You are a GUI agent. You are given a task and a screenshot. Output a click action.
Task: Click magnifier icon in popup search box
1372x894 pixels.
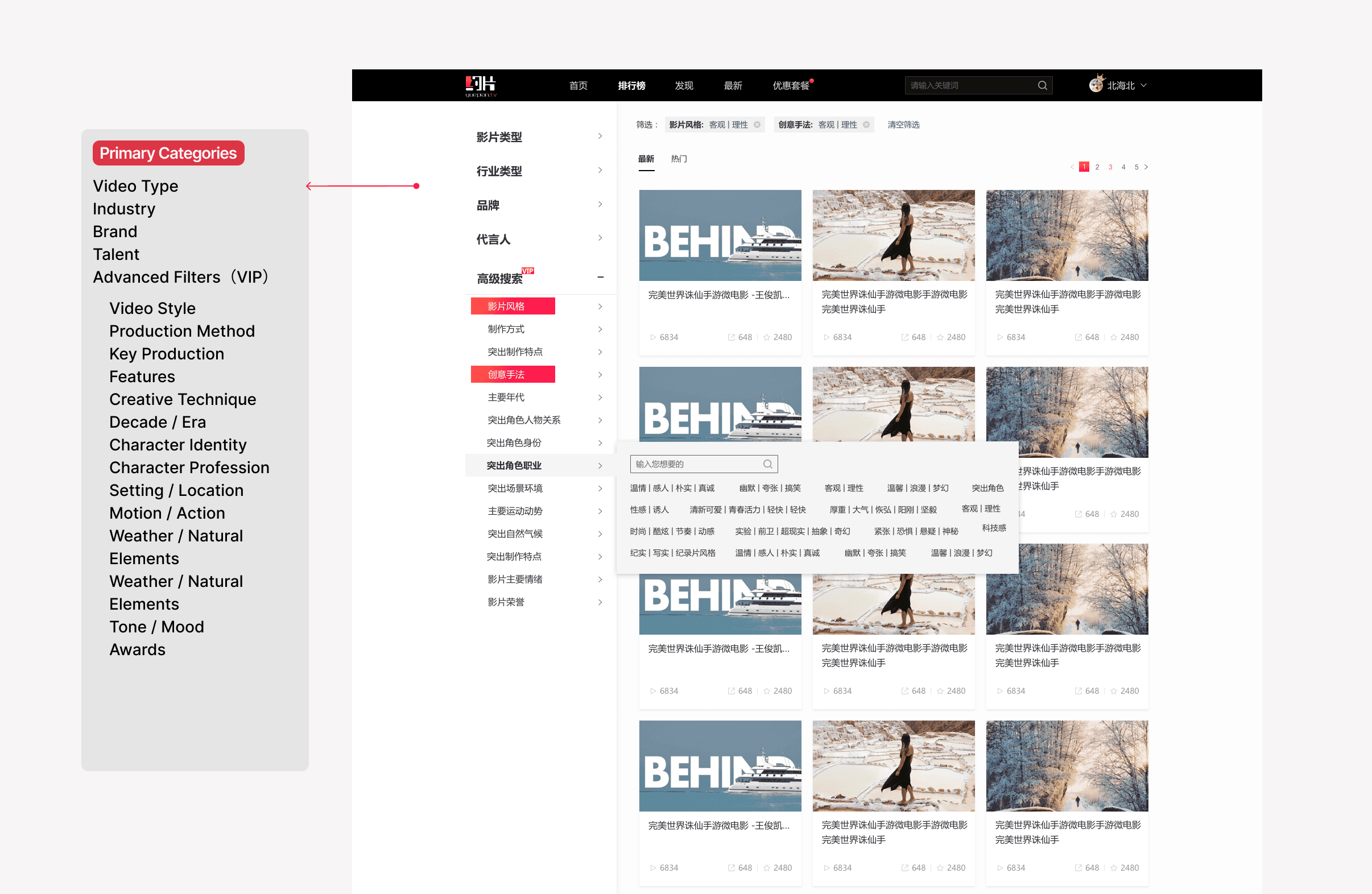768,464
